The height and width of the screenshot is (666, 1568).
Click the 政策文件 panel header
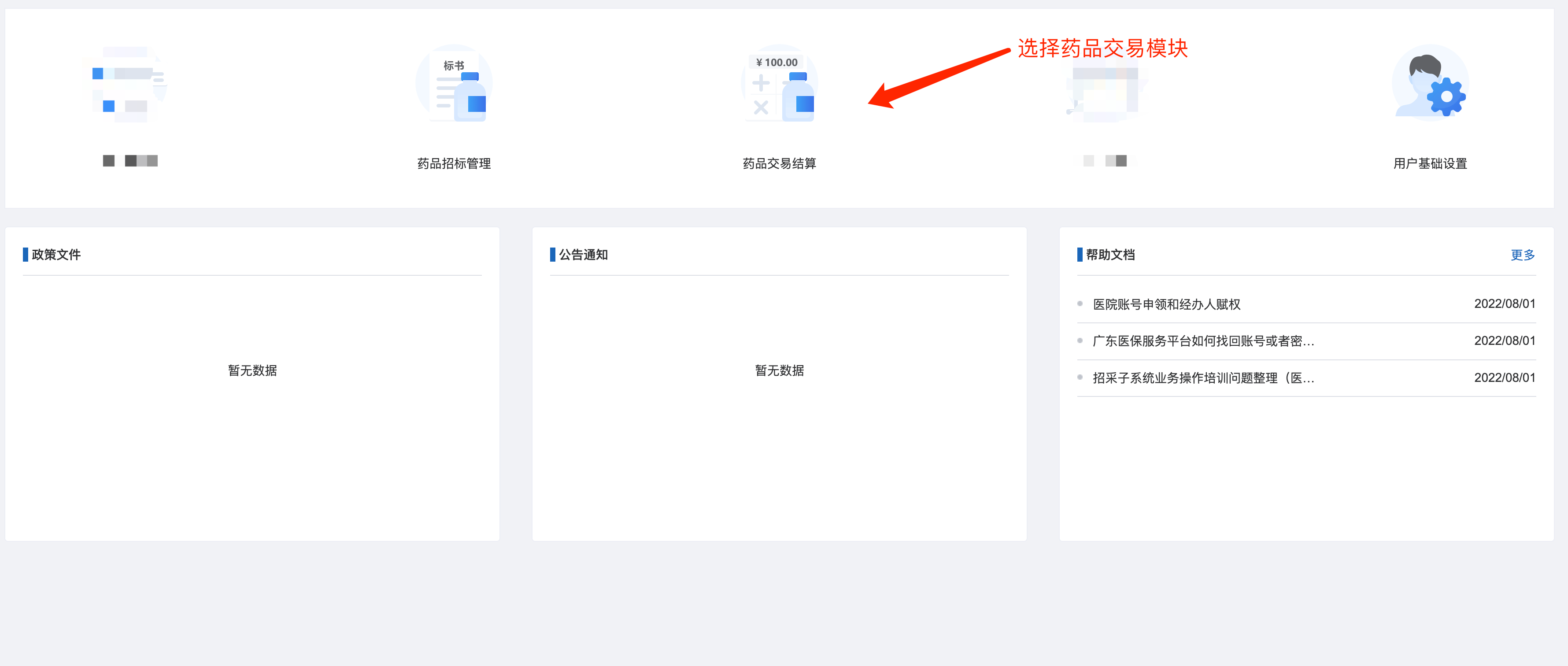(x=56, y=255)
